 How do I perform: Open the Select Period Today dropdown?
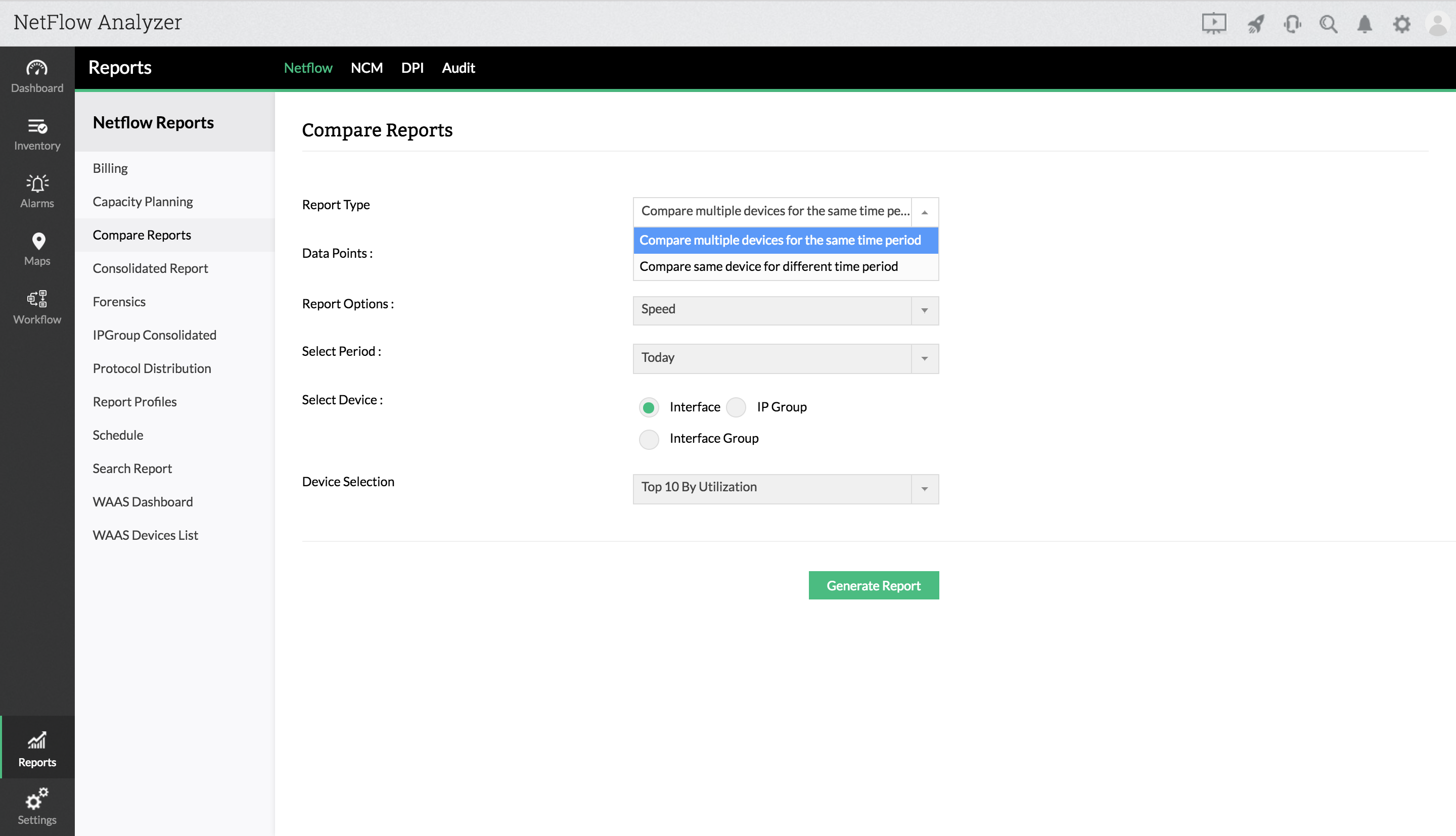pyautogui.click(x=786, y=358)
